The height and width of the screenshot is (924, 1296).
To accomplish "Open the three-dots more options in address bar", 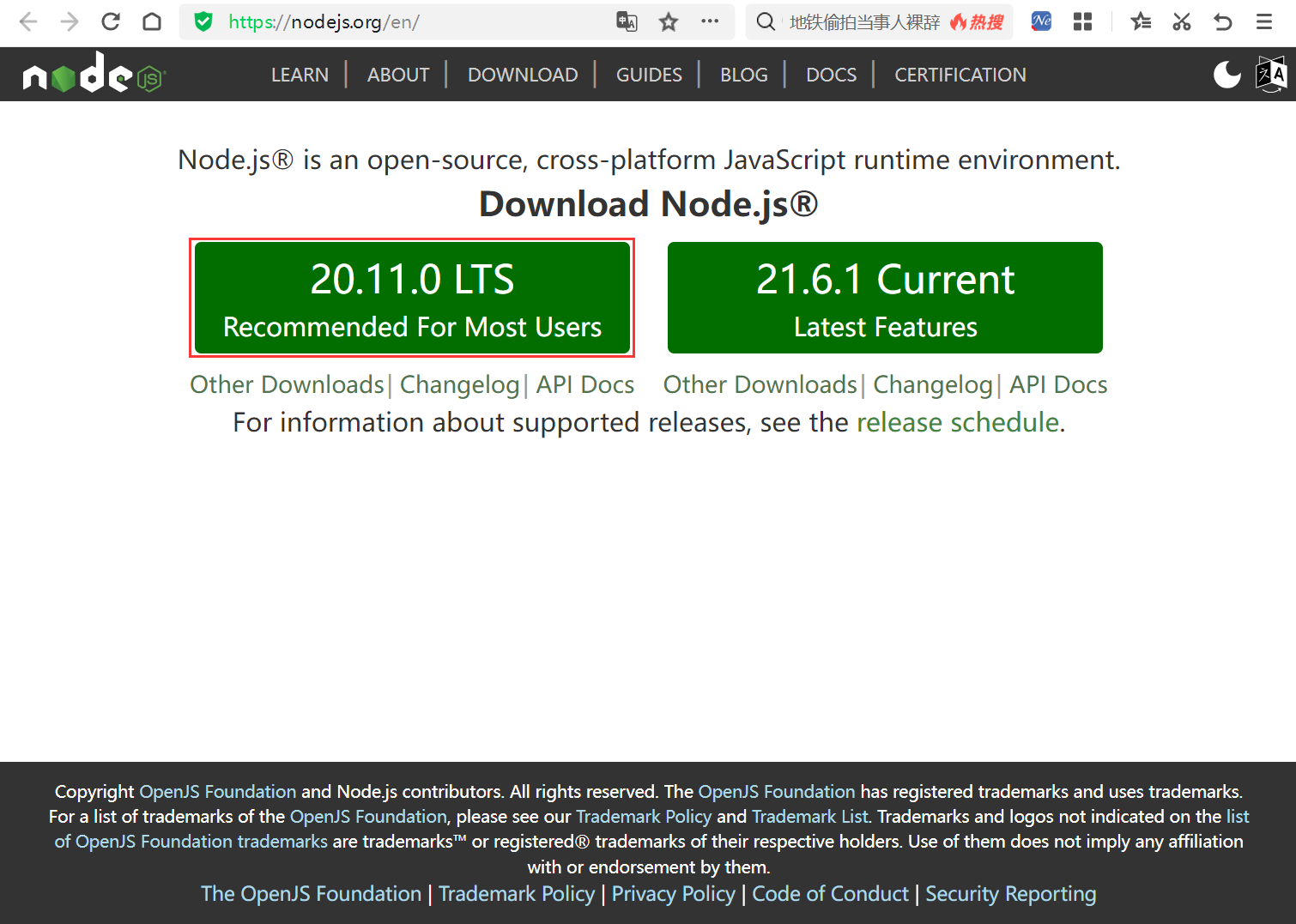I will tap(710, 21).
